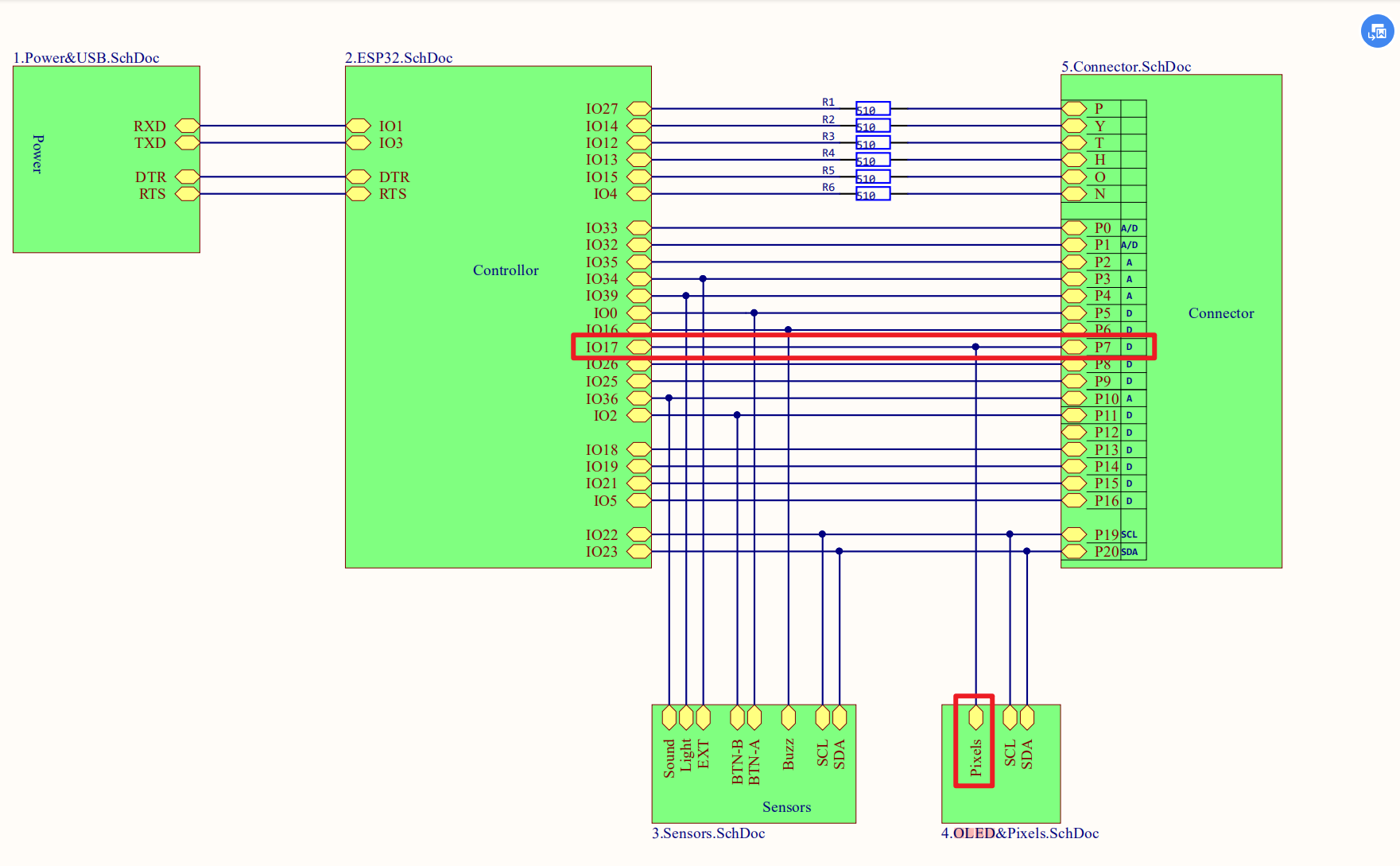Screen dimensions: 1400x866
Task: Click the Sensors designator text
Action: [786, 807]
